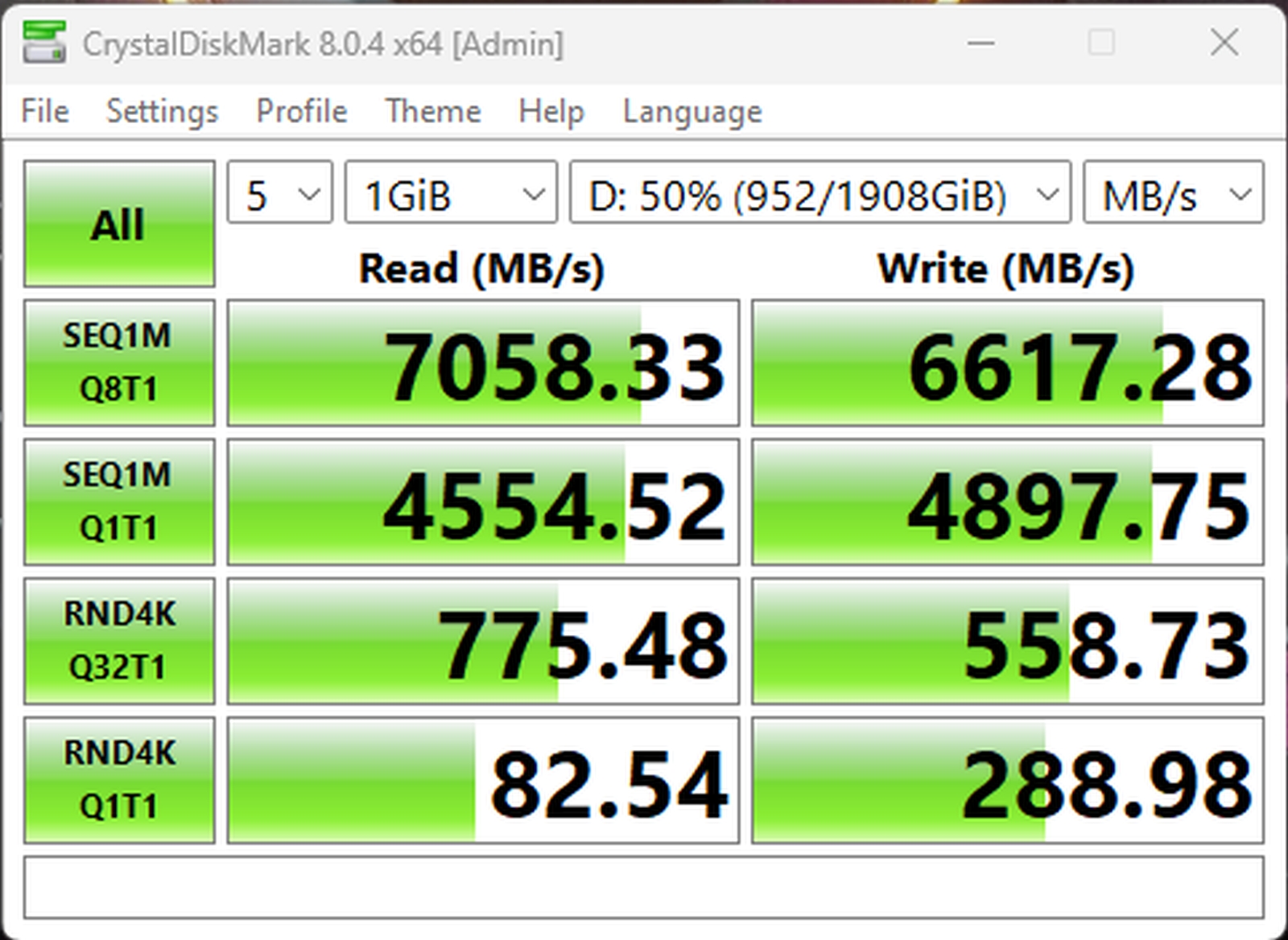
Task: Click the empty comment field at bottom
Action: coord(644,888)
